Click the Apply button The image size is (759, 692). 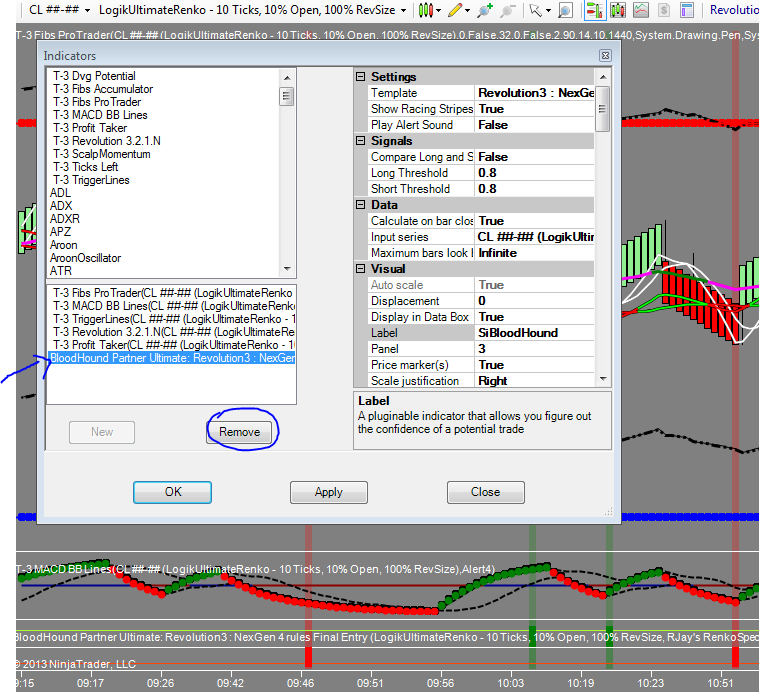coord(329,492)
